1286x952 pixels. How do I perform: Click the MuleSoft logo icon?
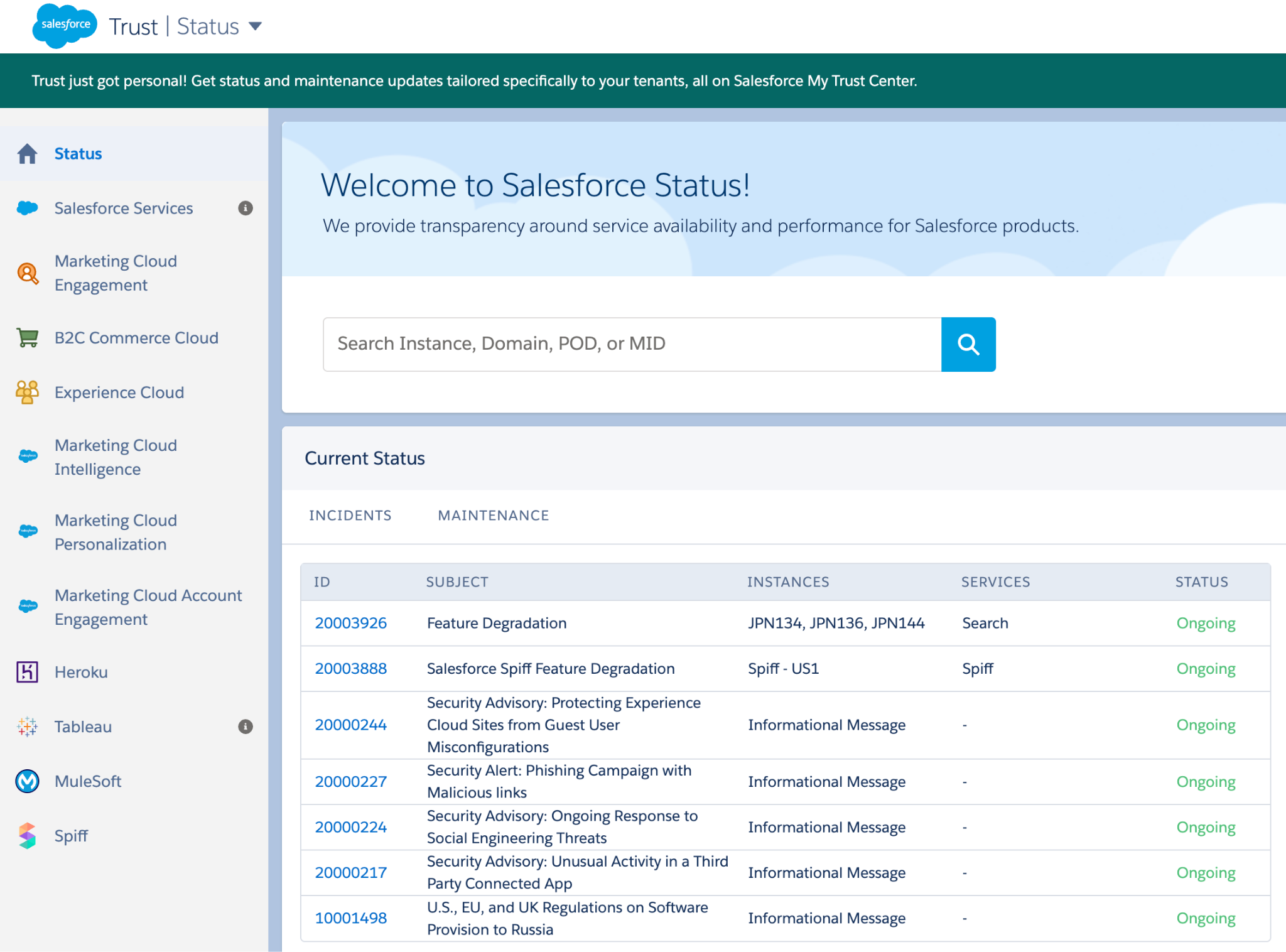click(27, 781)
